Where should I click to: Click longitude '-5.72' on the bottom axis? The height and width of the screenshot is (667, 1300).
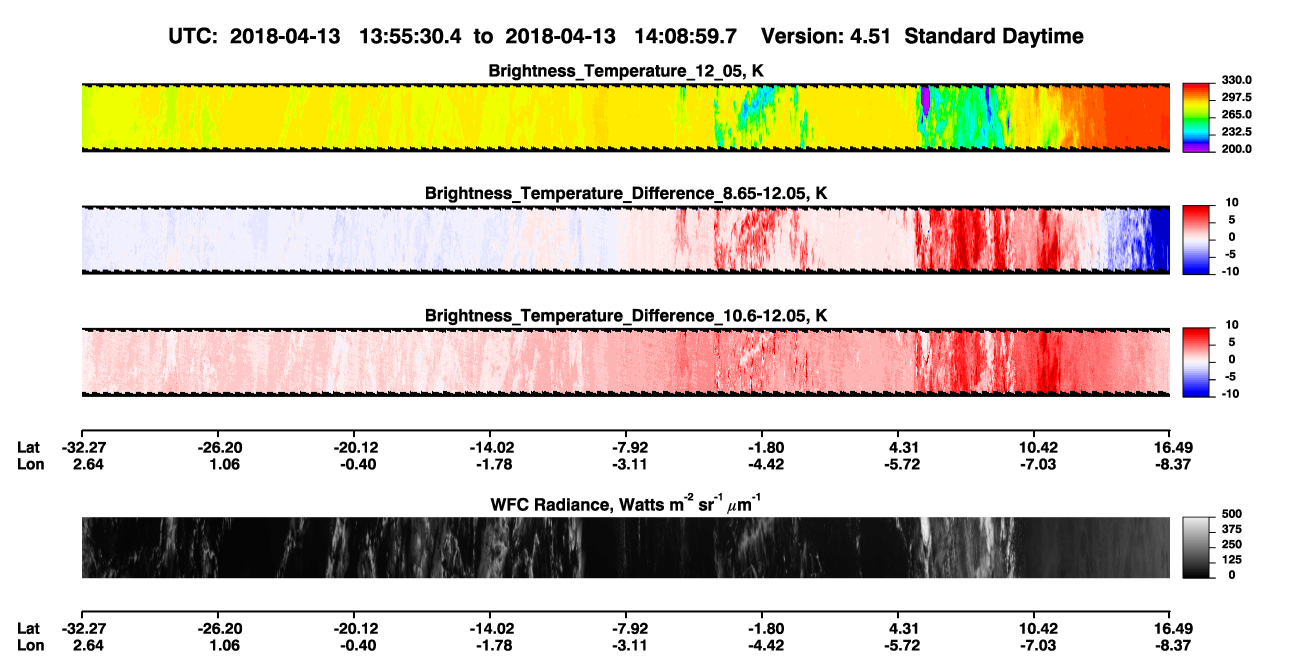coord(900,644)
